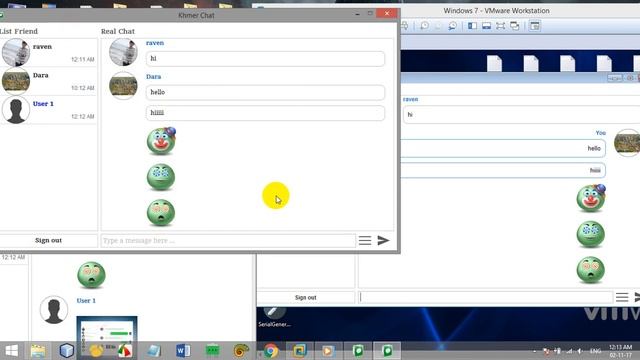Viewport: 640px width, 360px height.
Task: Toggle VMware thumbnail bar view
Action: (x=487, y=26)
